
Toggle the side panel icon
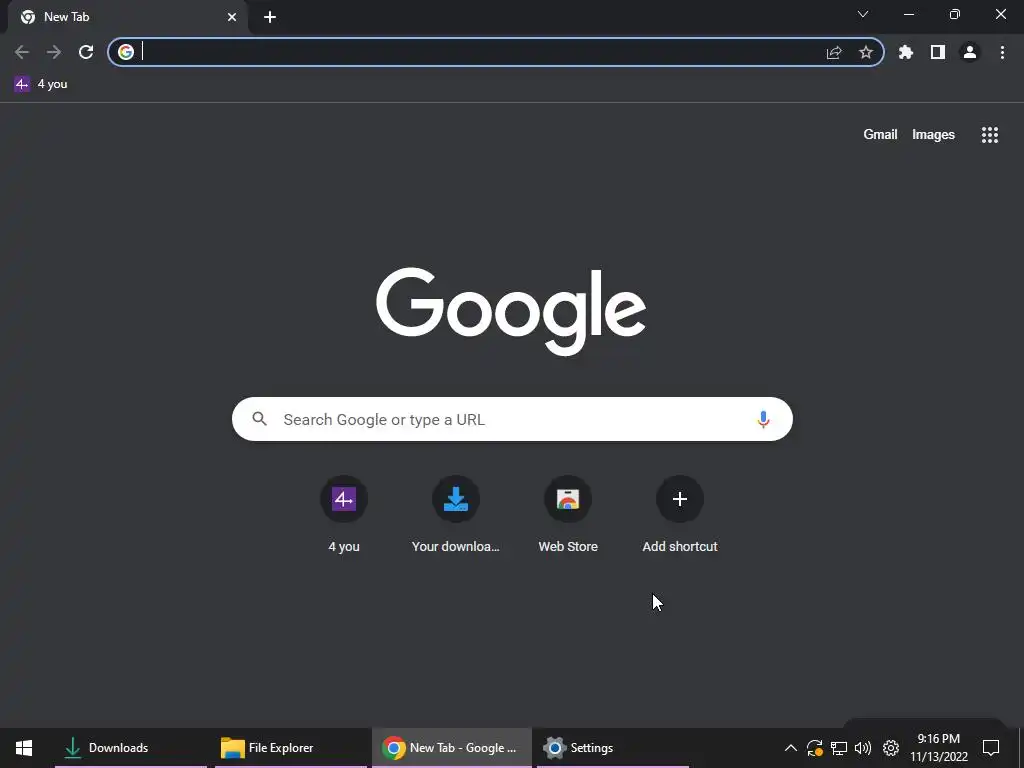pyautogui.click(x=938, y=52)
